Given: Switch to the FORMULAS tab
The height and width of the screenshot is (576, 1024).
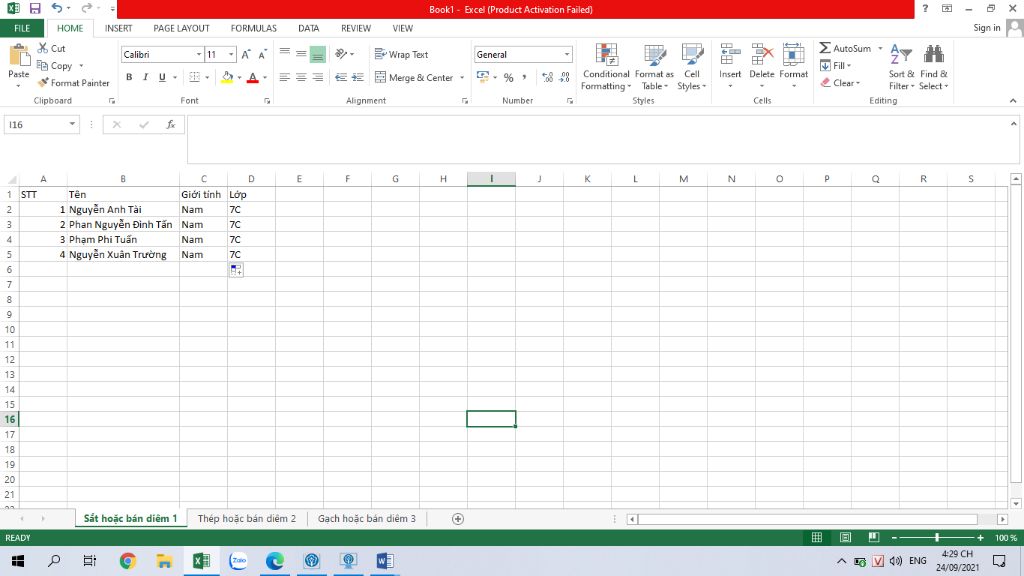Looking at the screenshot, I should click(x=253, y=28).
